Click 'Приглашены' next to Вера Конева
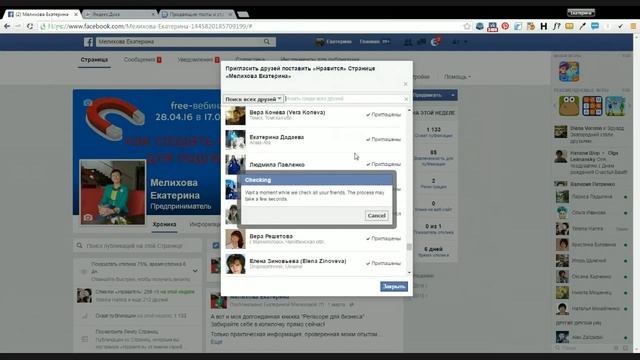Viewport: 640px width, 360px height. coord(383,115)
